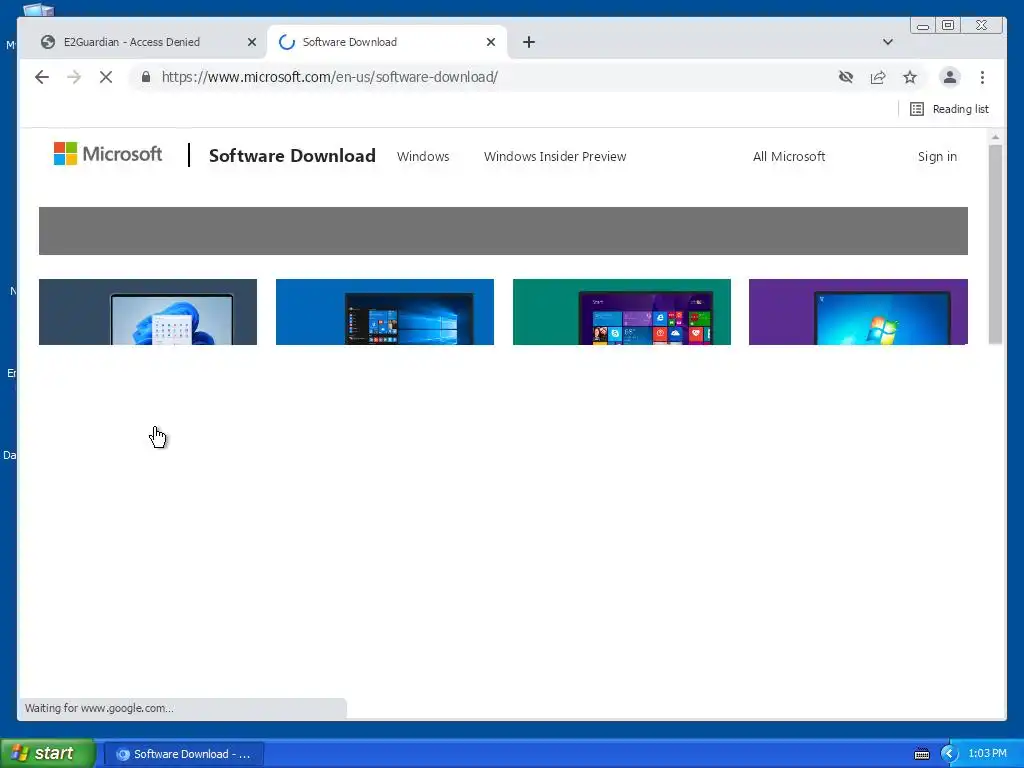Expand hidden system tray icons

[949, 754]
